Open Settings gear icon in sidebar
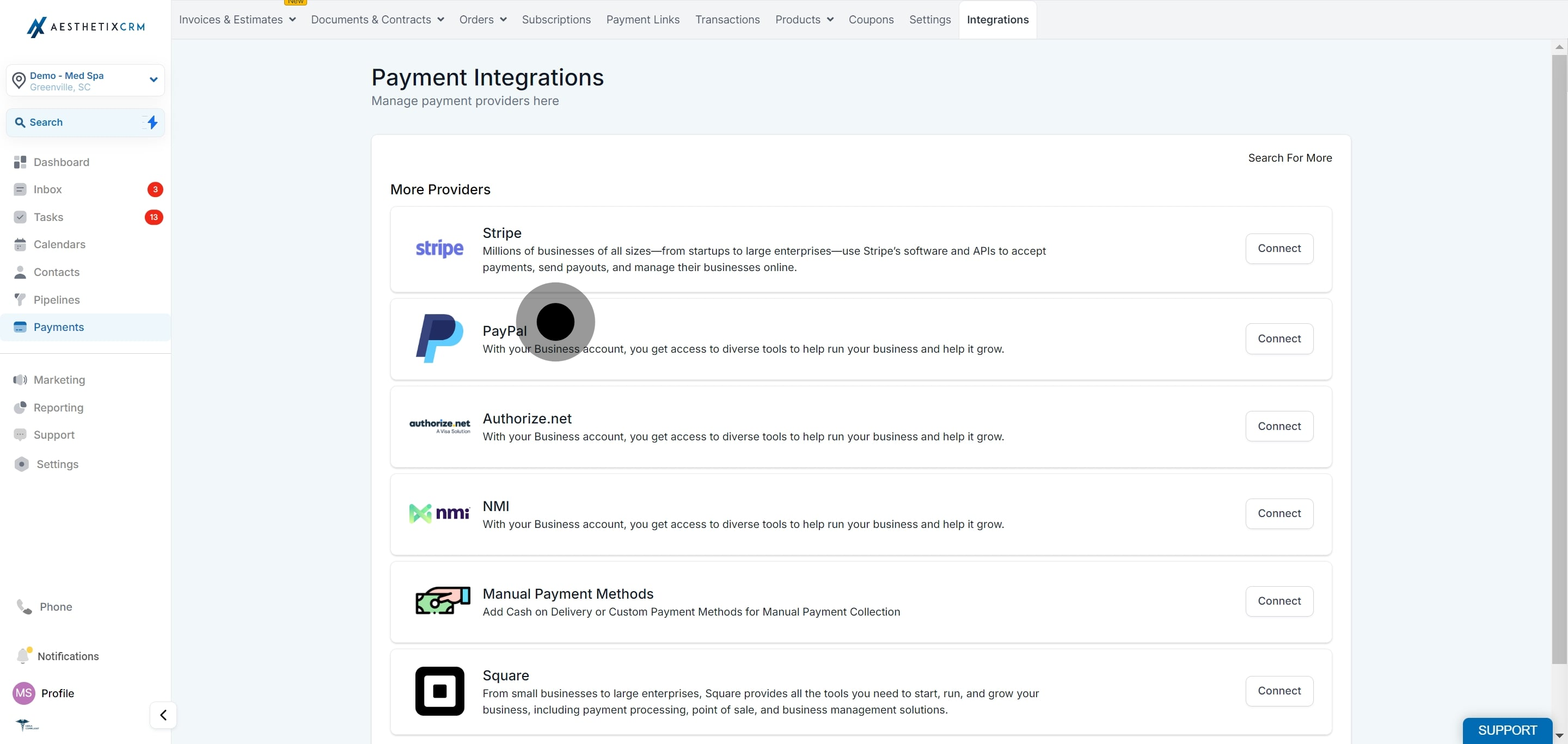 (21, 464)
